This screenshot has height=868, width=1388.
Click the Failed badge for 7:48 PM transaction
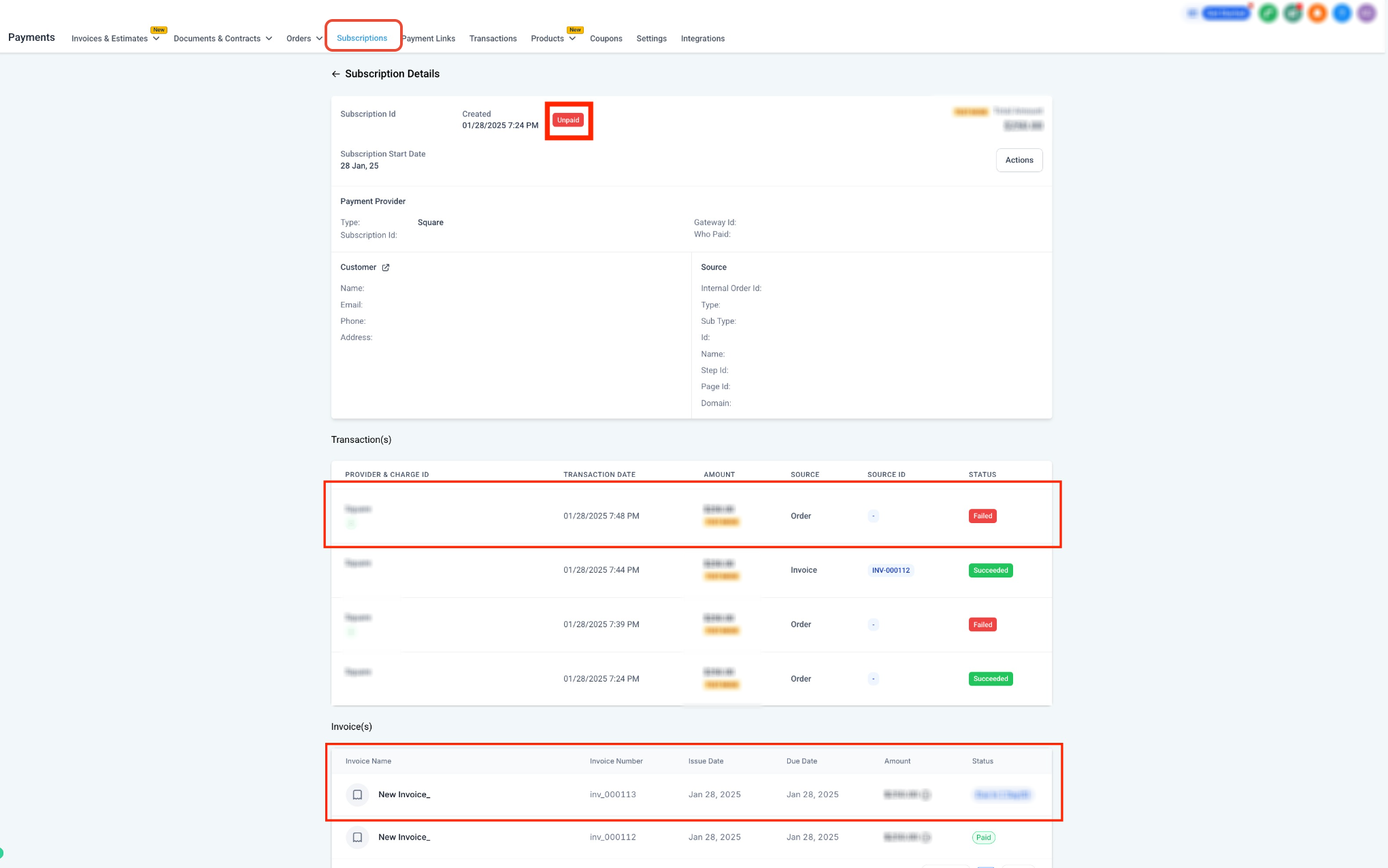[x=982, y=516]
